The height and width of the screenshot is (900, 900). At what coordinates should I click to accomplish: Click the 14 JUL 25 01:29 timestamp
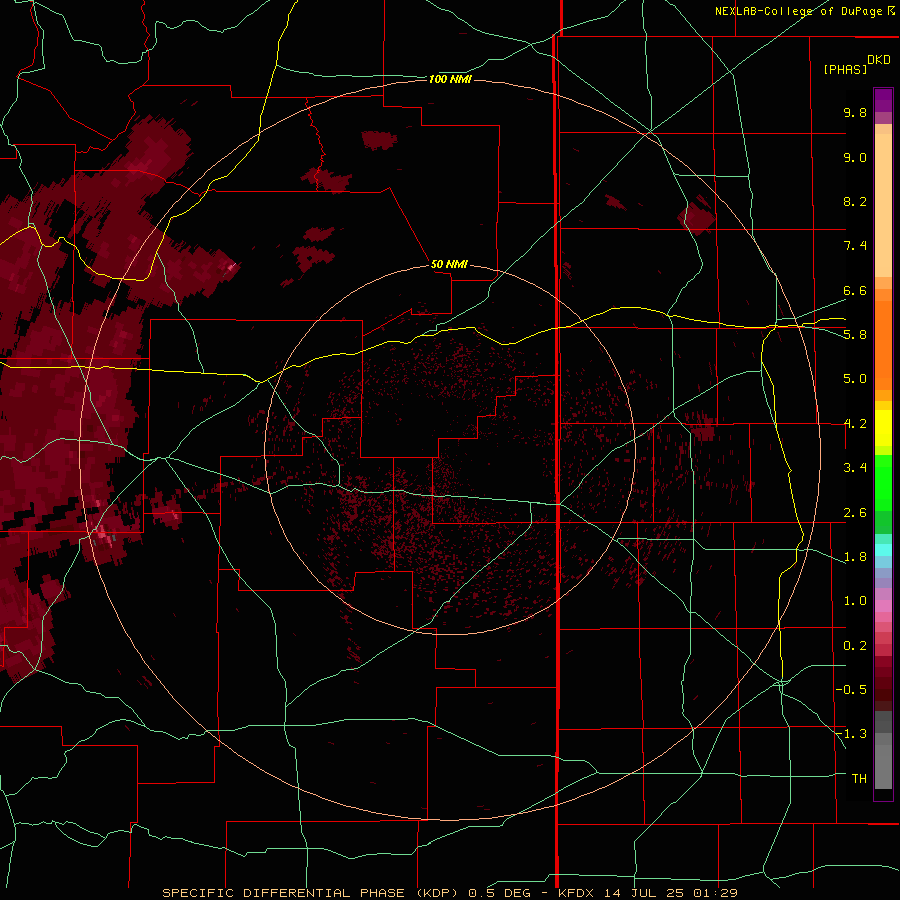[x=672, y=893]
